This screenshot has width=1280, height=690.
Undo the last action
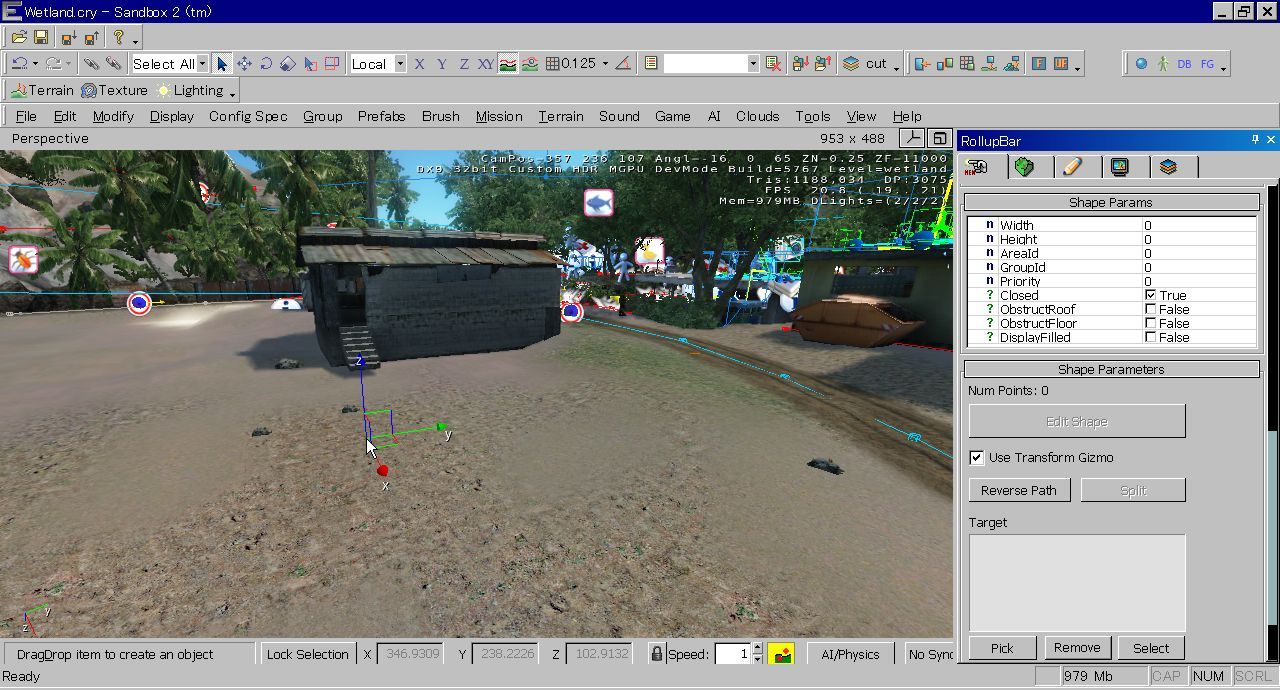[19, 63]
